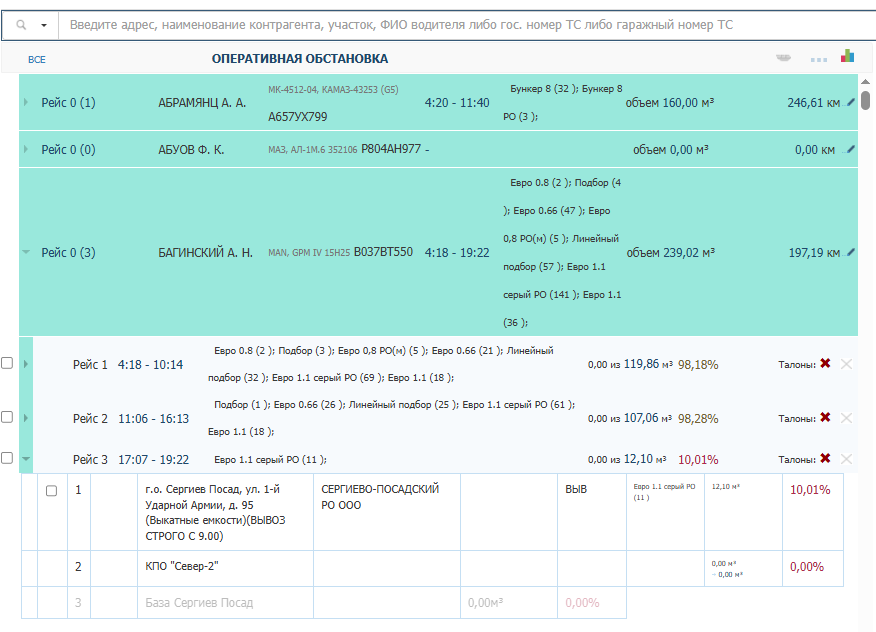The image size is (876, 632).
Task: Click the search magnifier icon
Action: click(21, 24)
